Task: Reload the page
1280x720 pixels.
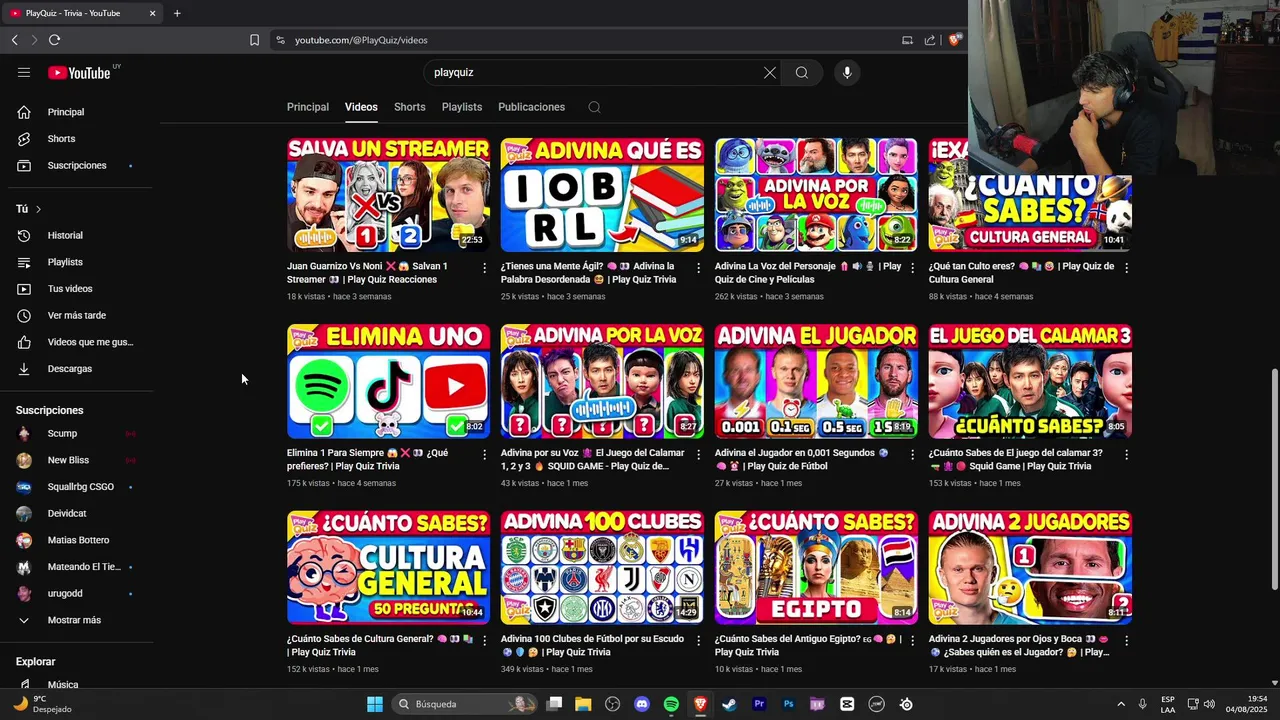Action: (54, 40)
